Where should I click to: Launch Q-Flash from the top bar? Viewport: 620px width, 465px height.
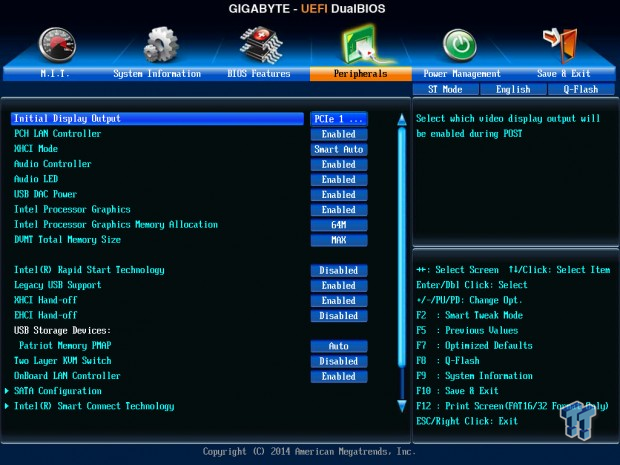pyautogui.click(x=581, y=89)
